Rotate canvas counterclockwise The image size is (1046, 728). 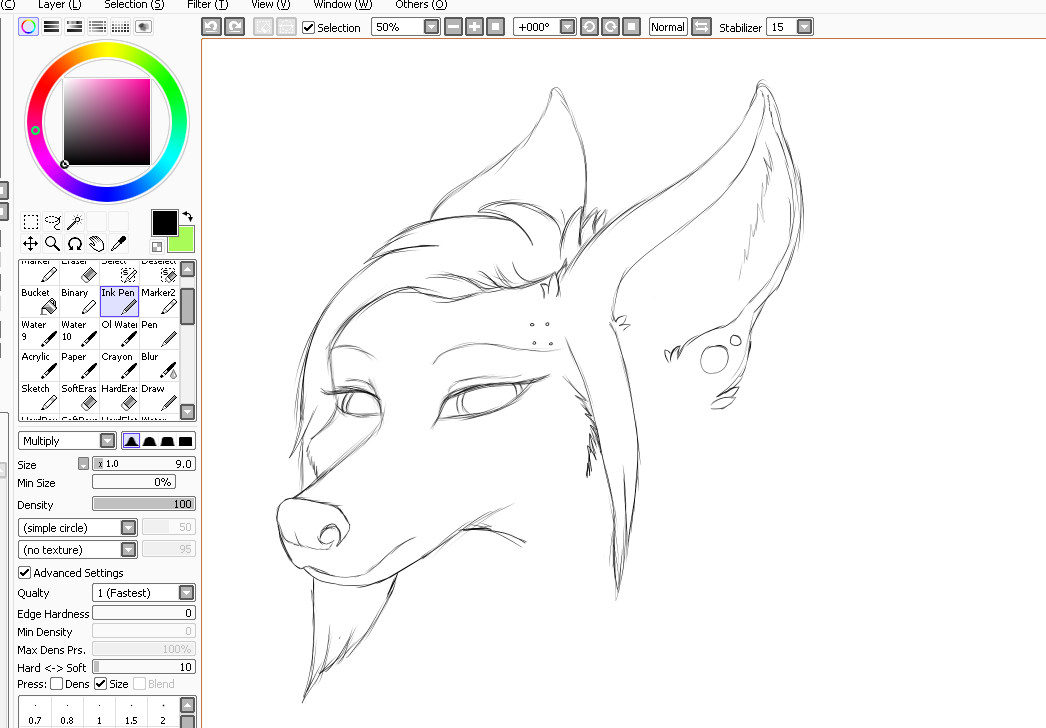(589, 27)
